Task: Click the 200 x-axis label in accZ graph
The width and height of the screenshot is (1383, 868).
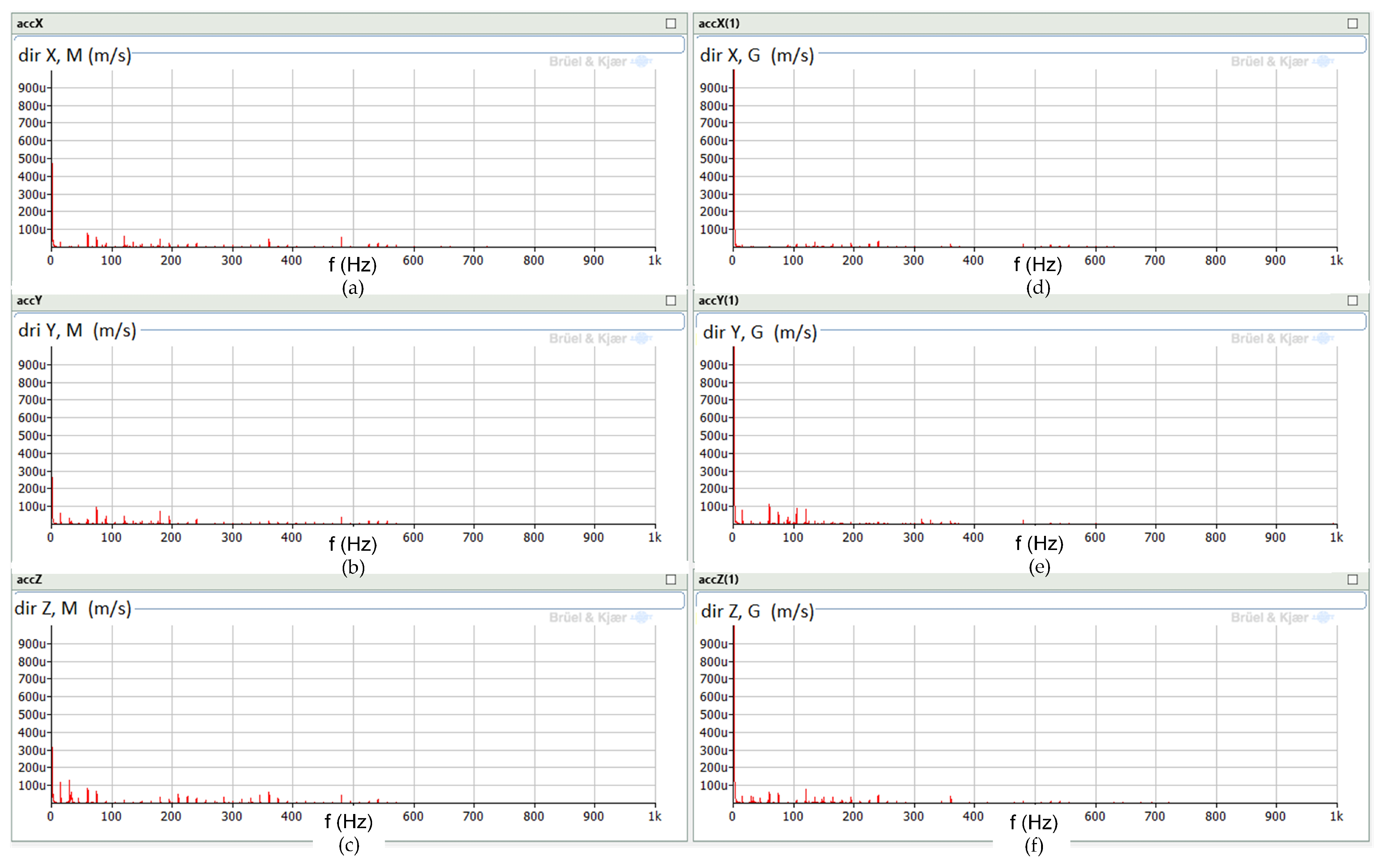Action: point(171,816)
